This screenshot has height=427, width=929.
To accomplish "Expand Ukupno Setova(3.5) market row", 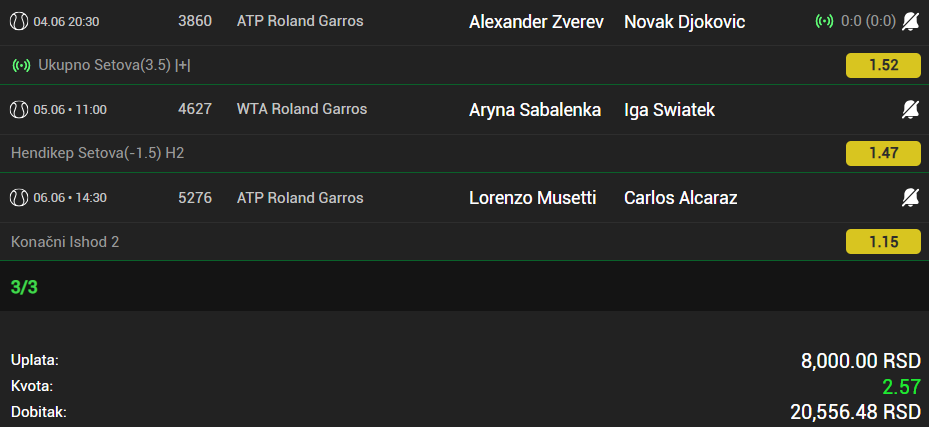I will click(464, 65).
